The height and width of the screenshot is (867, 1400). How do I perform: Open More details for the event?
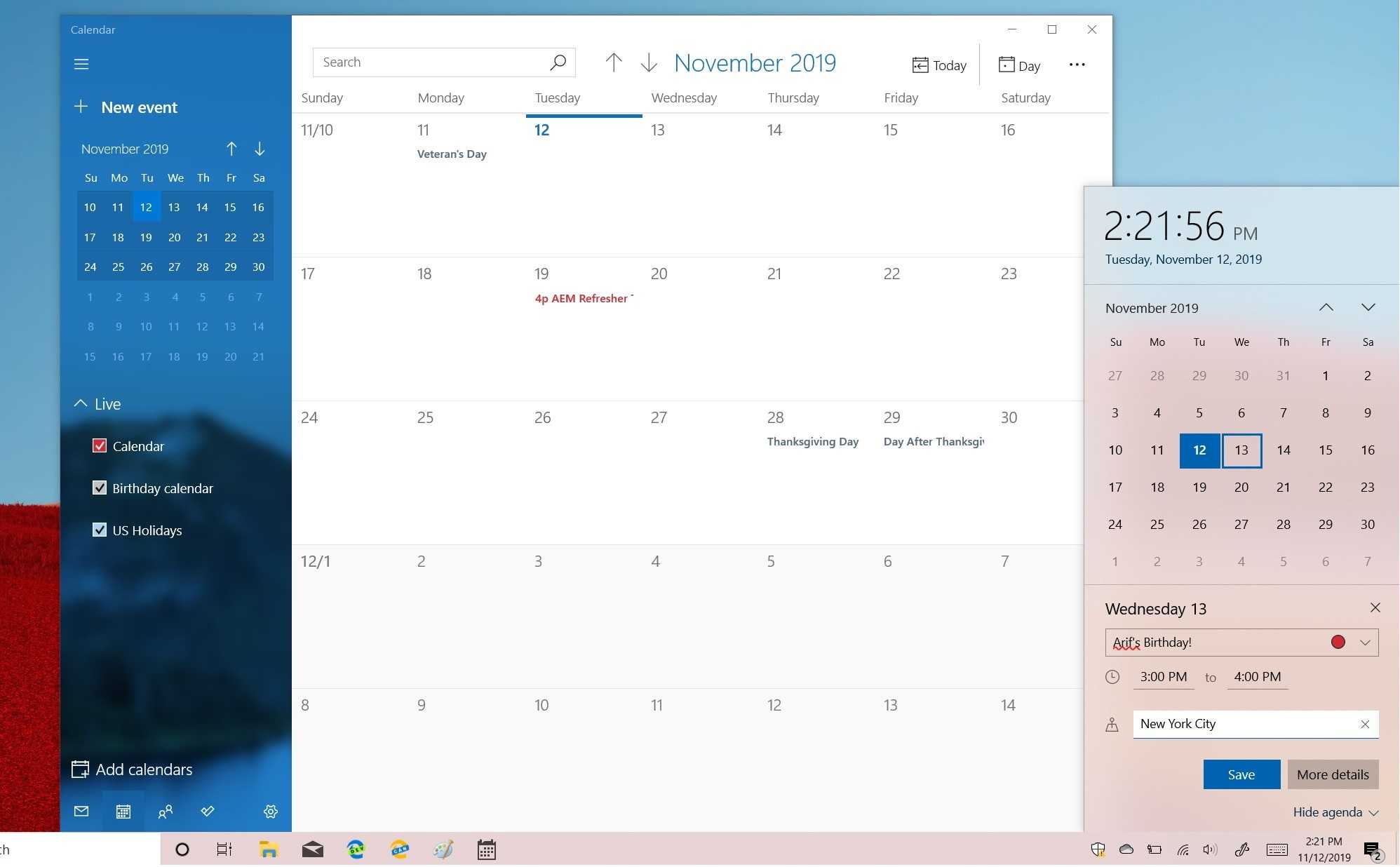1333,774
